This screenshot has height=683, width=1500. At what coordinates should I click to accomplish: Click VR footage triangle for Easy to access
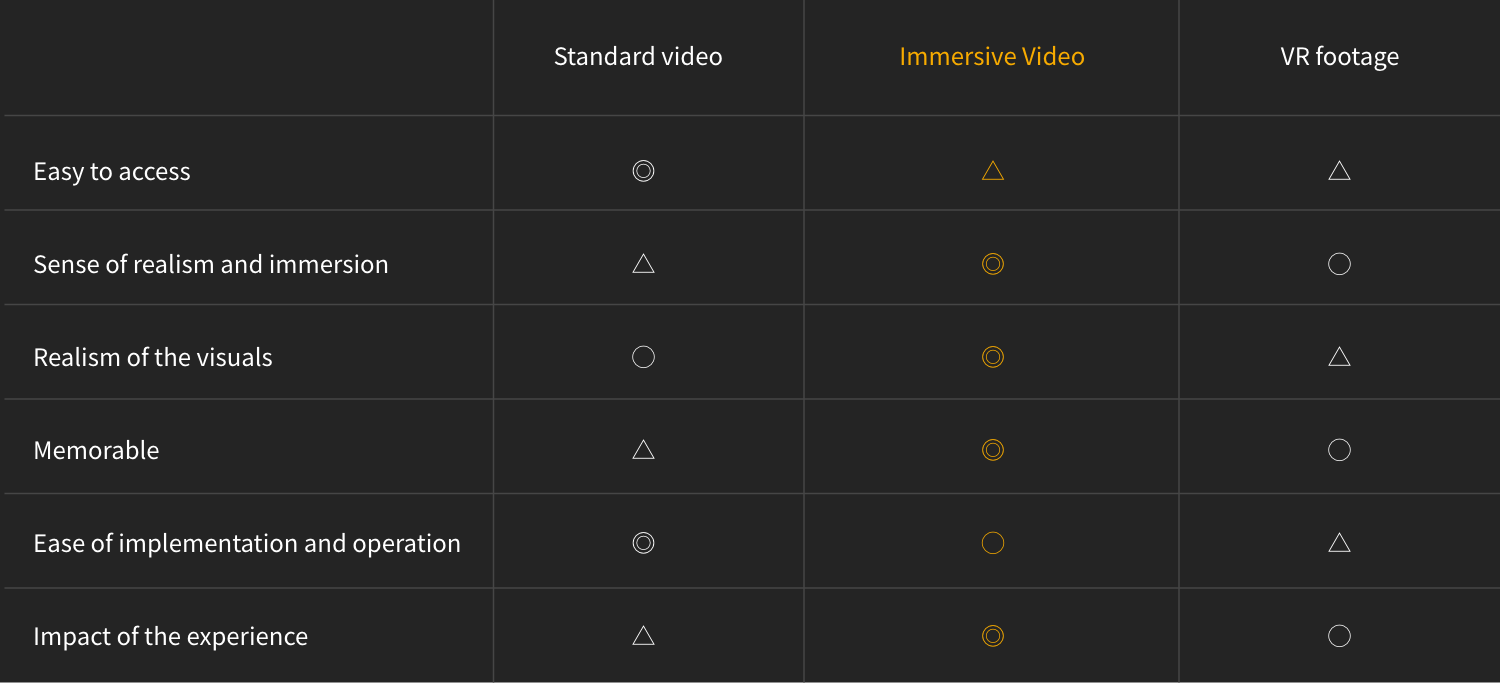point(1339,171)
